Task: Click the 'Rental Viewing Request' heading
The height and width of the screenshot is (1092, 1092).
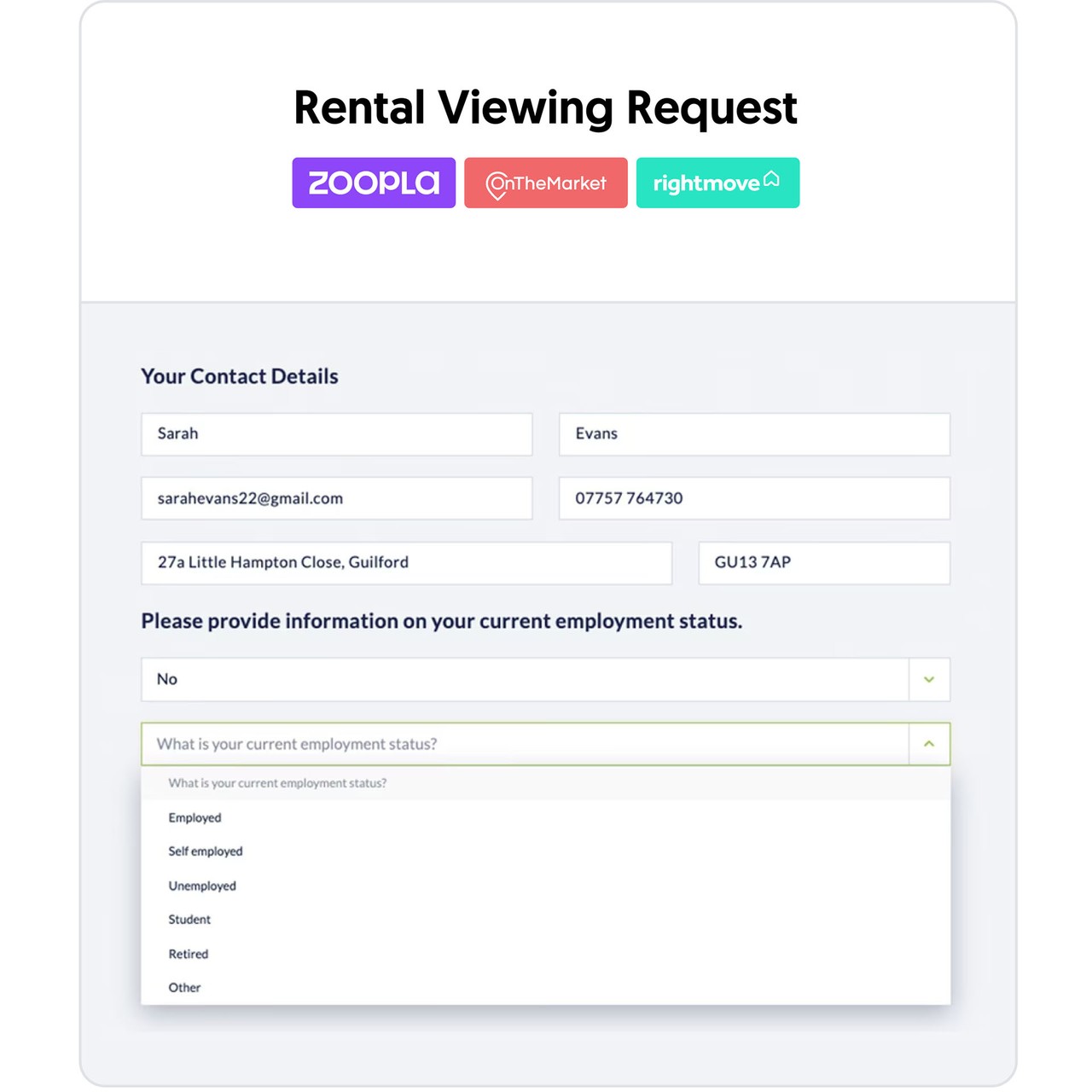Action: coord(545,108)
